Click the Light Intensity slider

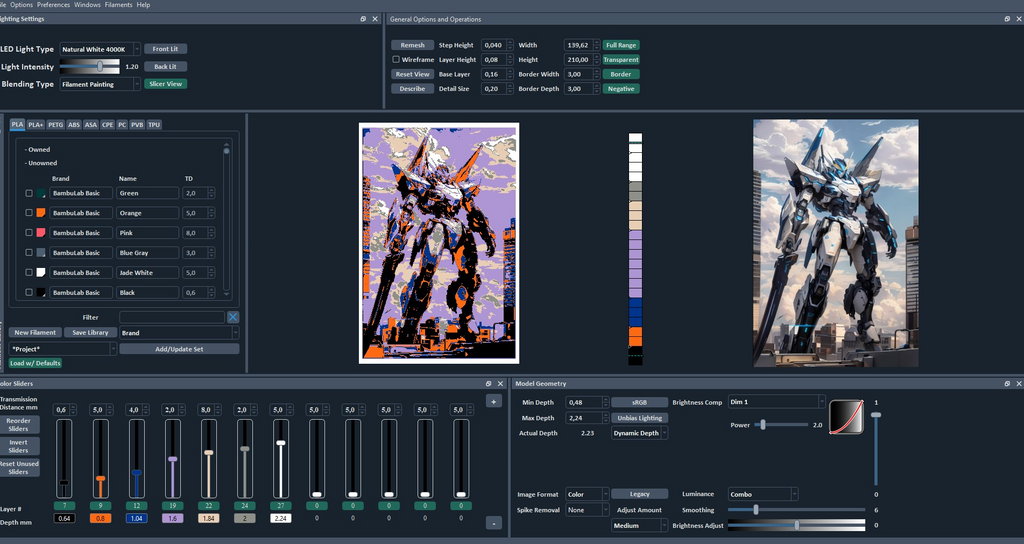click(x=89, y=67)
